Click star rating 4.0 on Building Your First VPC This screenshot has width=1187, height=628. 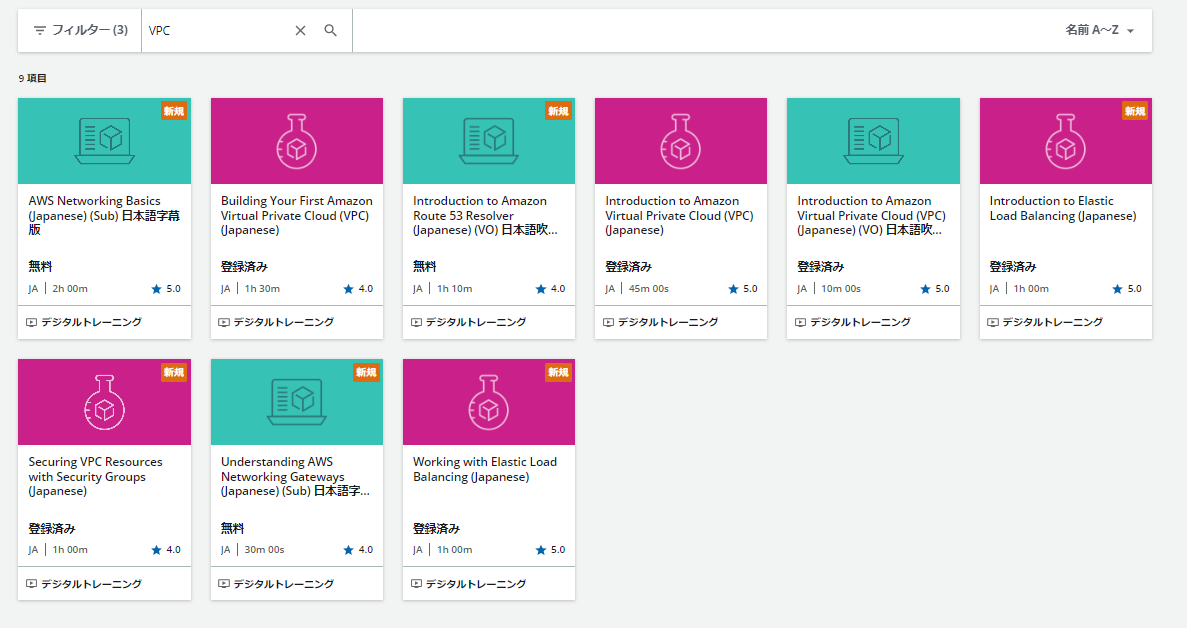point(359,288)
